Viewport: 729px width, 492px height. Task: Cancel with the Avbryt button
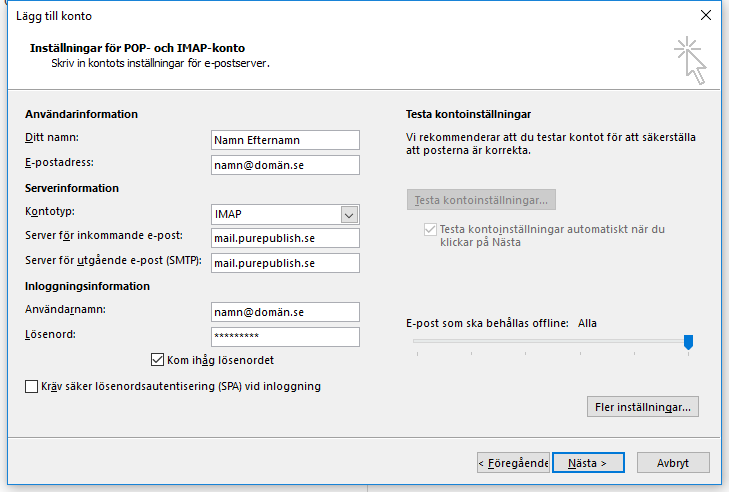(x=673, y=463)
